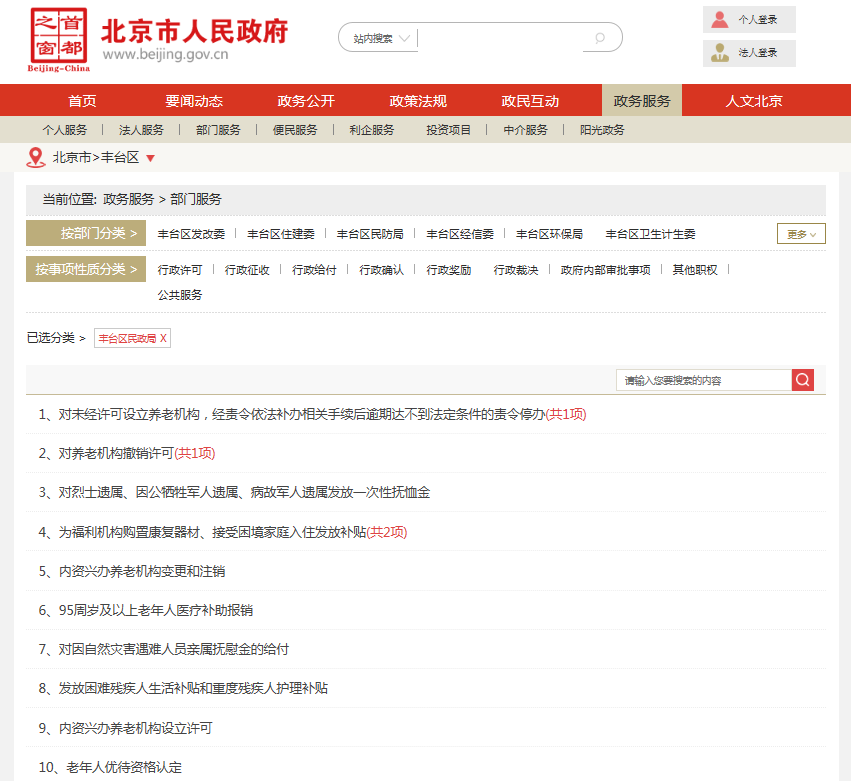
Task: Click the red location pin icon
Action: tap(36, 158)
